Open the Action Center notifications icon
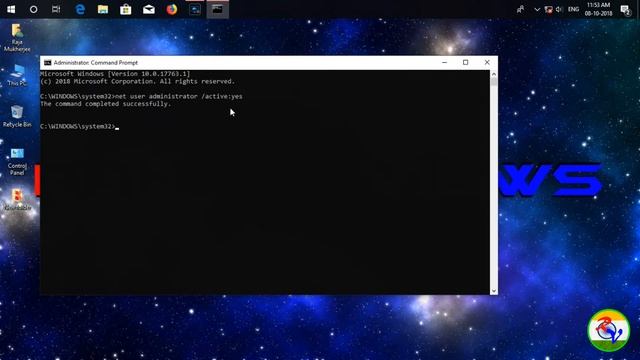 coord(625,9)
